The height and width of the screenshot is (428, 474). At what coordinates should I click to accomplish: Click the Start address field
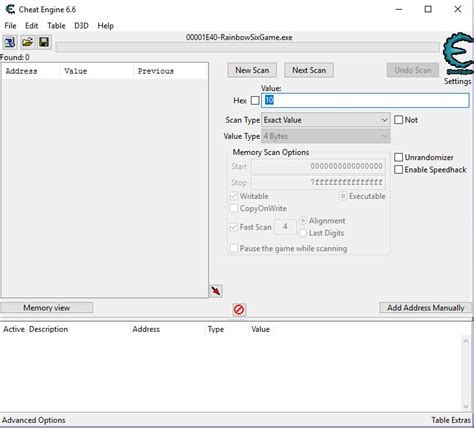tap(318, 166)
